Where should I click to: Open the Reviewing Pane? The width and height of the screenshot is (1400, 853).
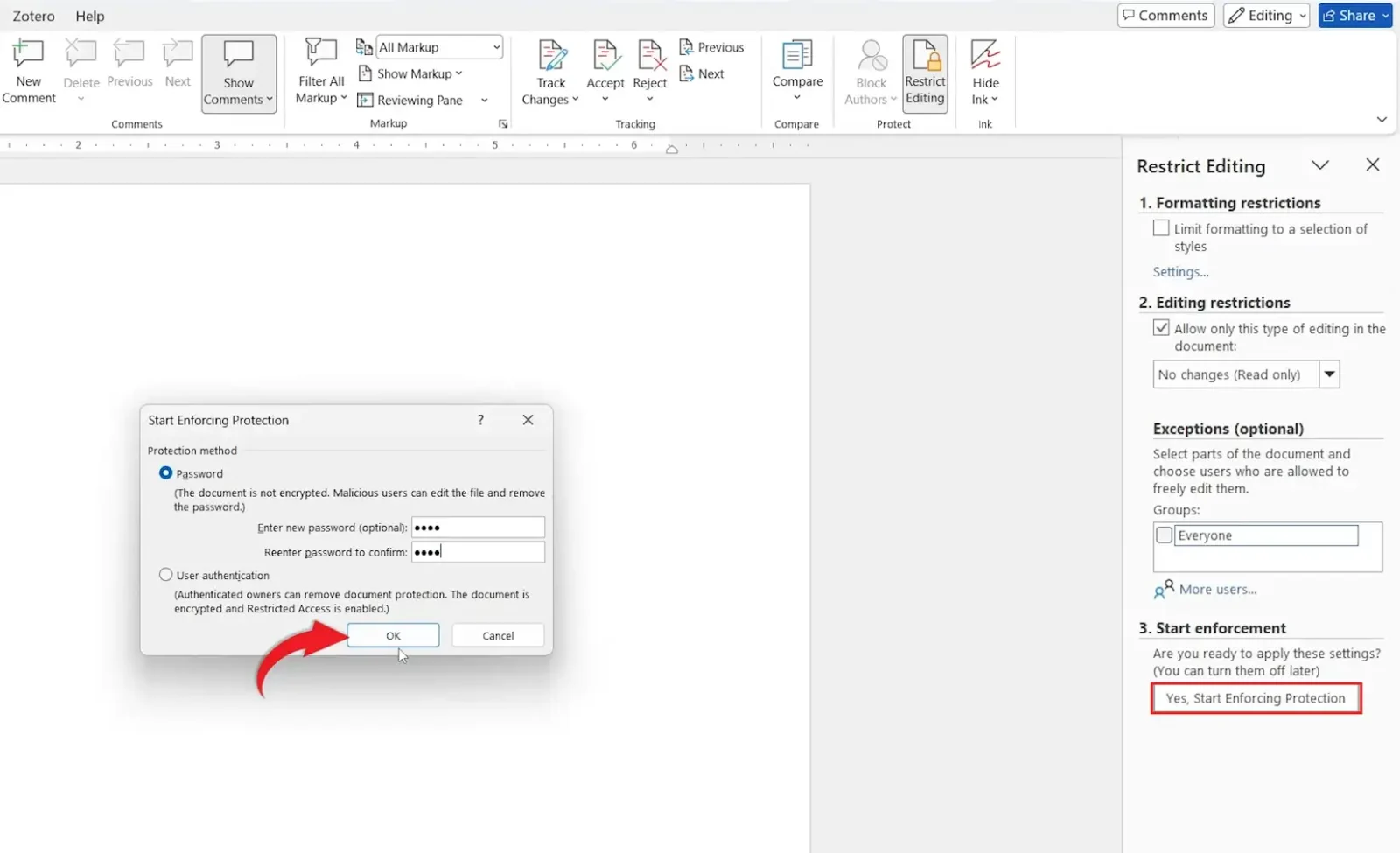pos(410,101)
